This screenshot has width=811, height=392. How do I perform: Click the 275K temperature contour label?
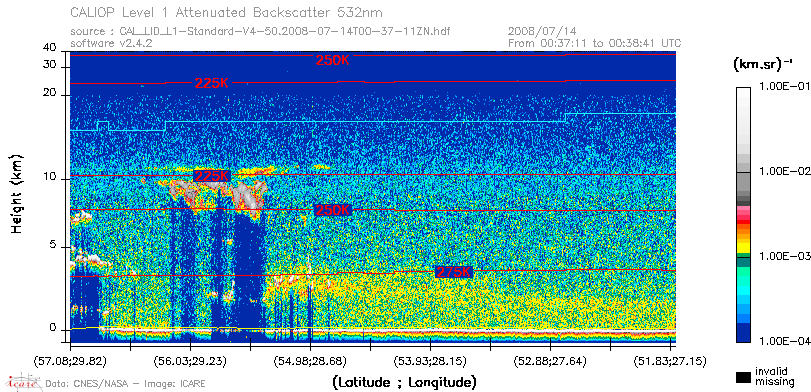(x=454, y=272)
